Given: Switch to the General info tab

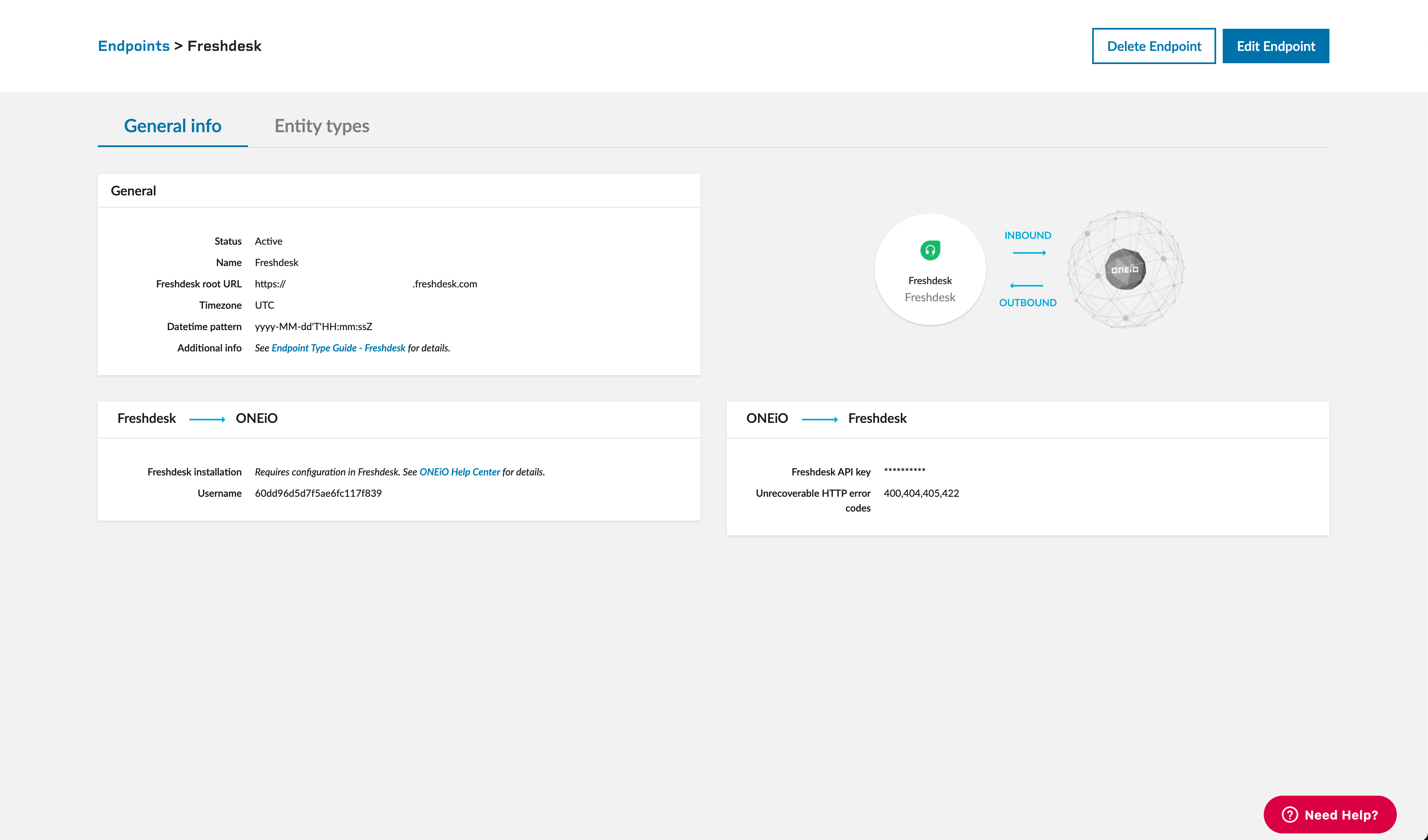Looking at the screenshot, I should (172, 126).
